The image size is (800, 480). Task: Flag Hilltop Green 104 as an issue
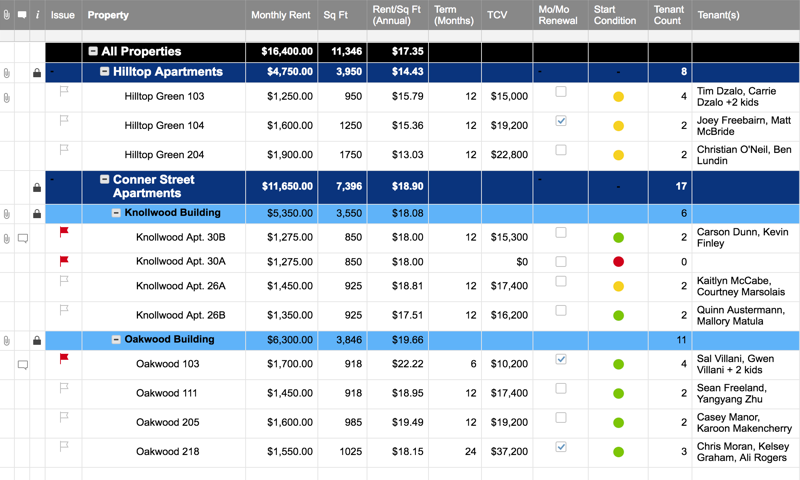click(x=64, y=120)
